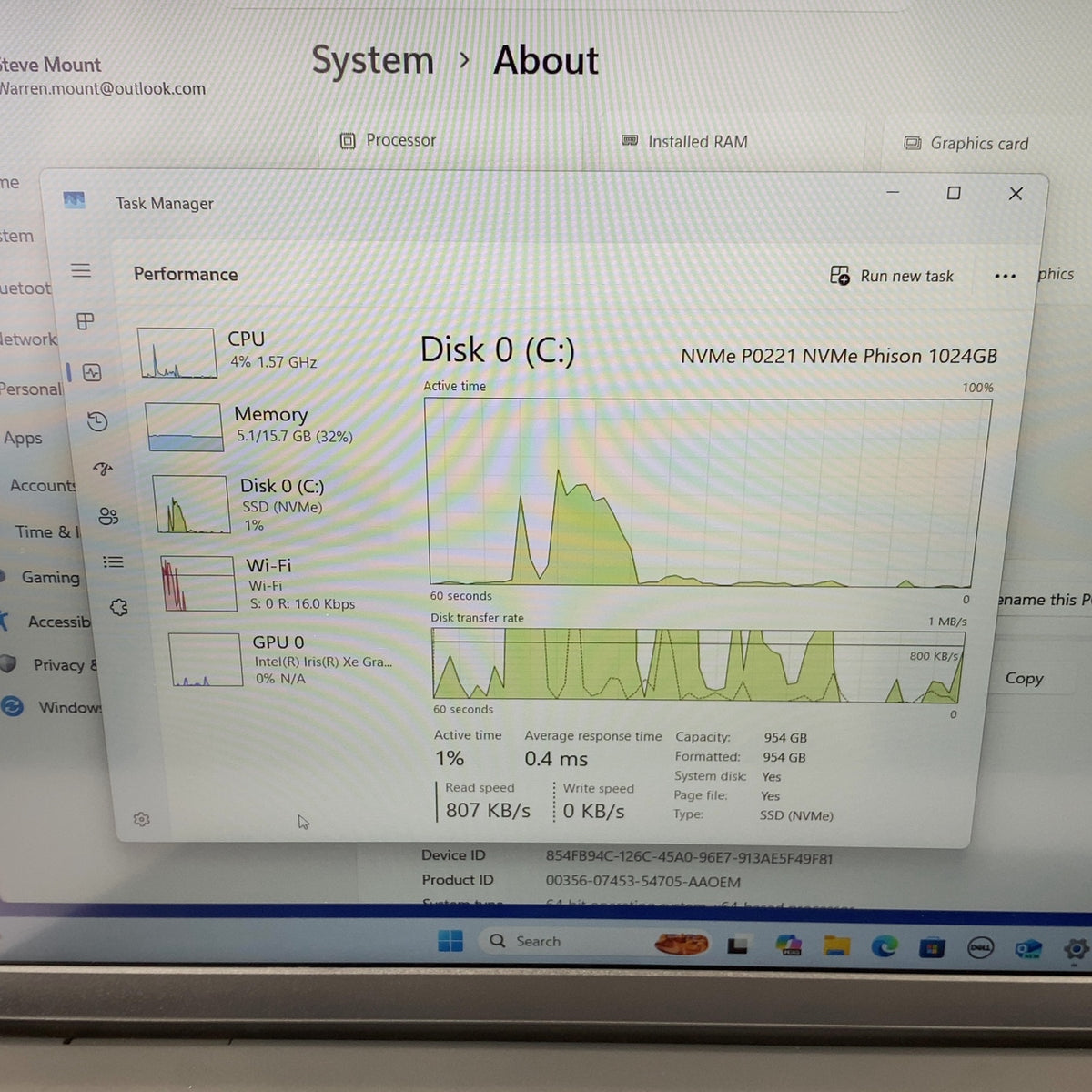Open the Details list icon

113,561
